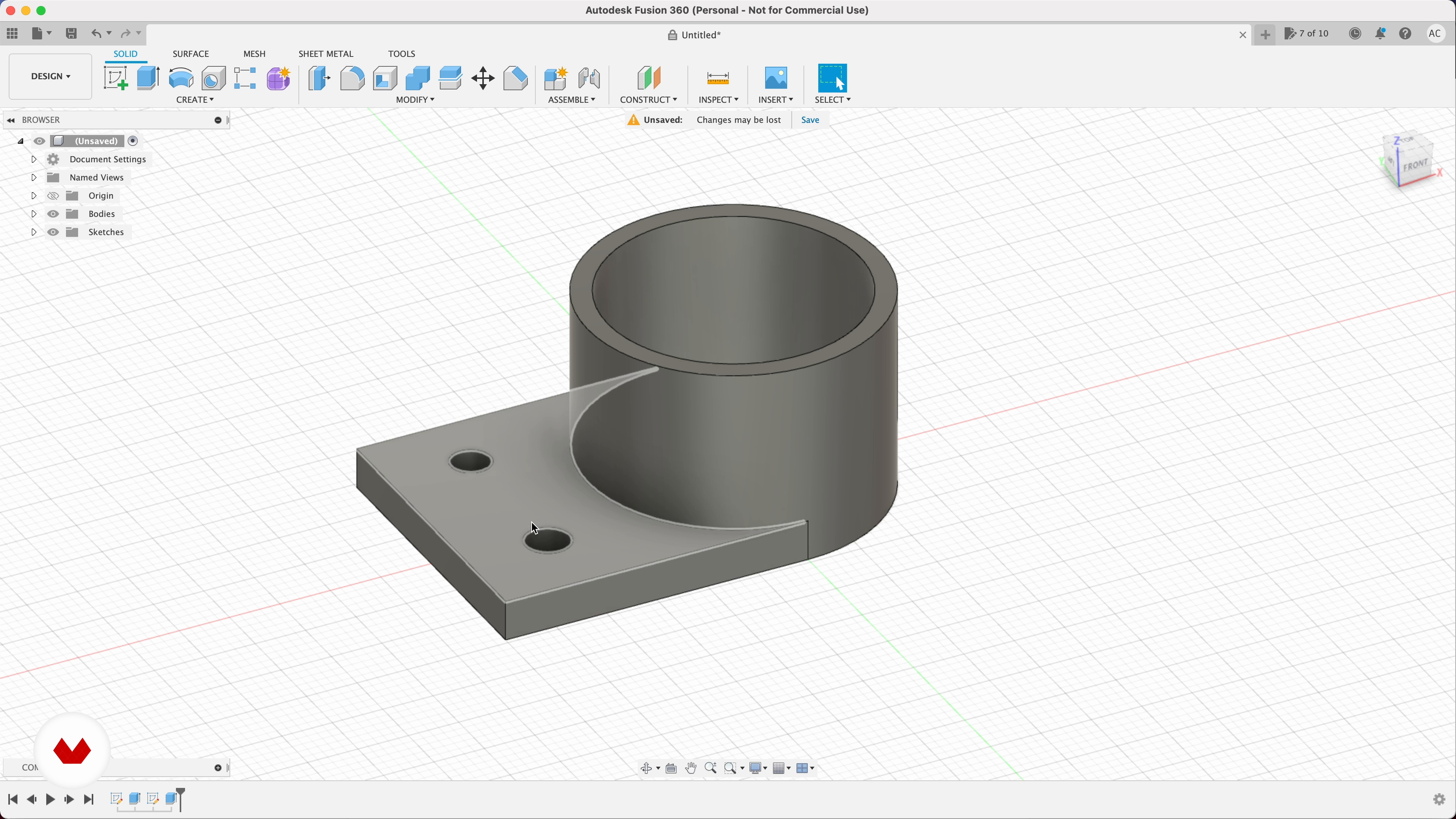Select the Create Sketch tool
Screen dimensions: 1456x819
[x=116, y=78]
